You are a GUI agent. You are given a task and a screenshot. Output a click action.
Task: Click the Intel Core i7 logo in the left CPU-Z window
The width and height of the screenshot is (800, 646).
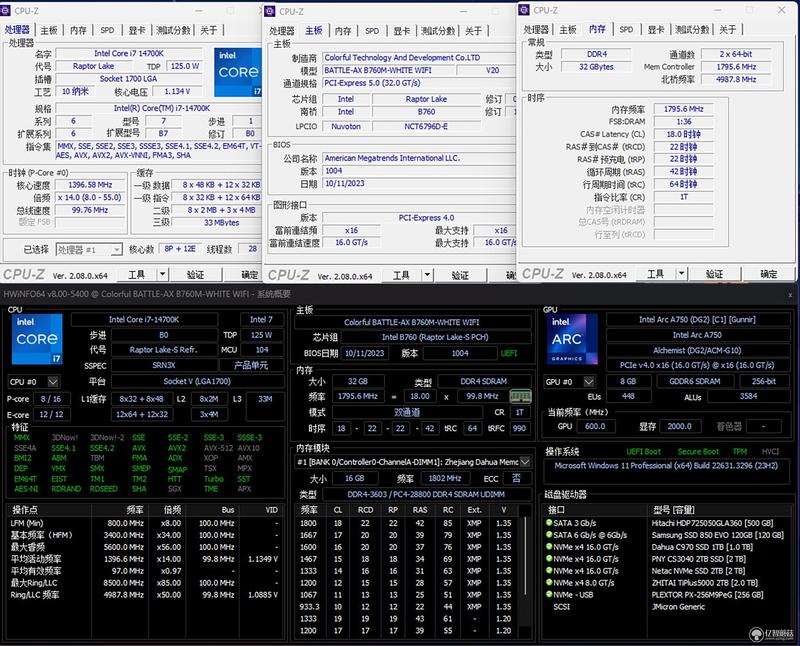click(x=238, y=72)
